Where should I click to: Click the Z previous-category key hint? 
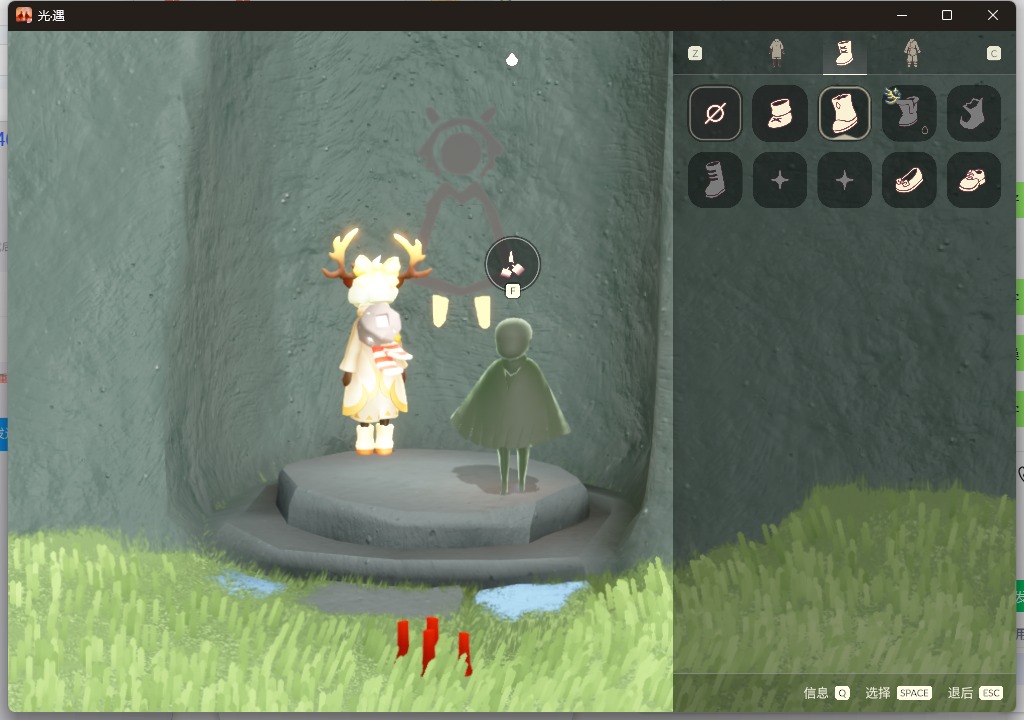point(695,54)
